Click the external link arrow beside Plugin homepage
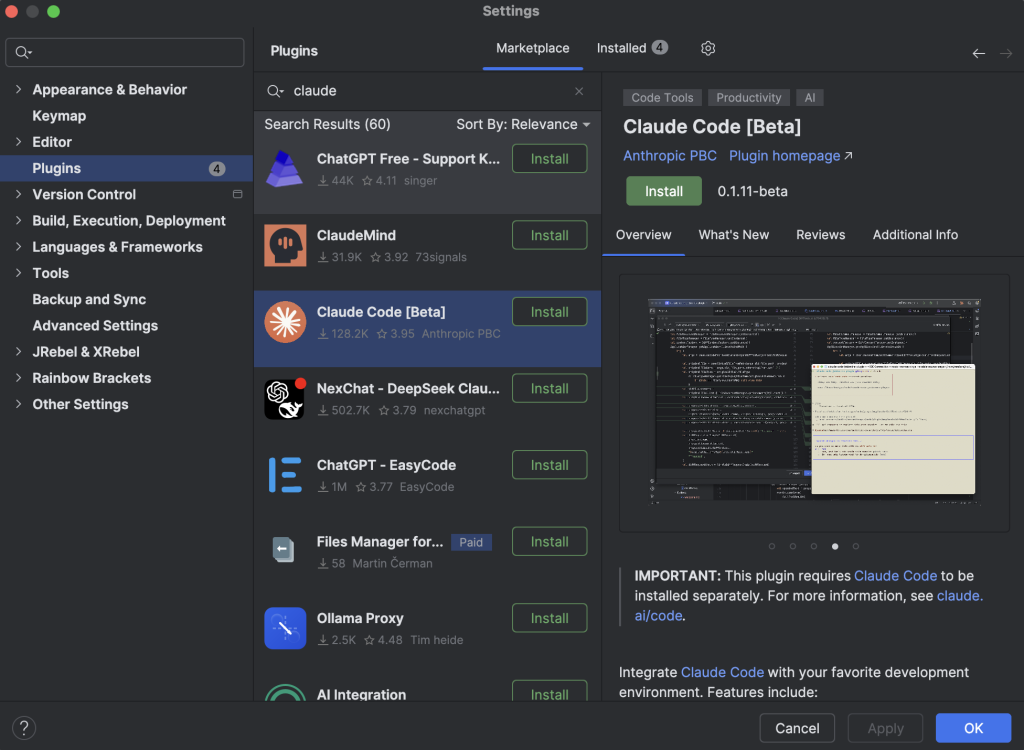Image resolution: width=1024 pixels, height=750 pixels. [x=848, y=155]
